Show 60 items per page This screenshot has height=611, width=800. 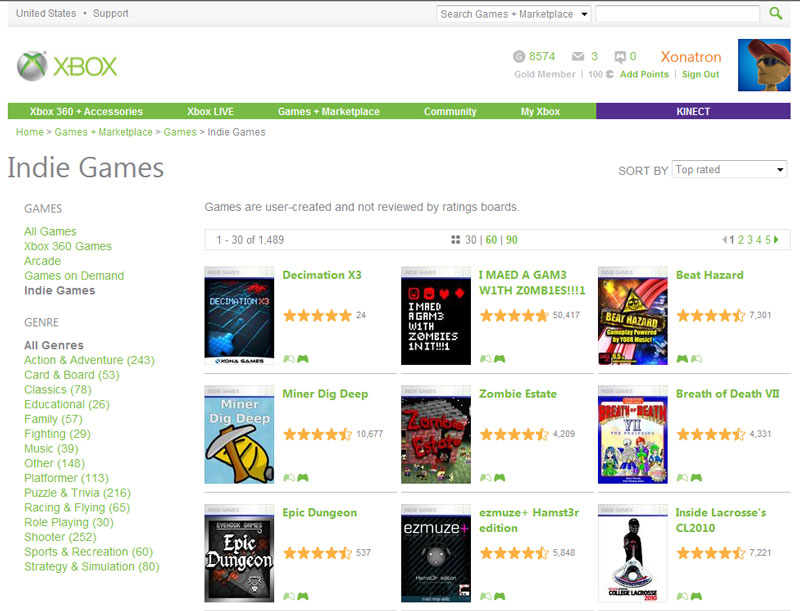491,240
